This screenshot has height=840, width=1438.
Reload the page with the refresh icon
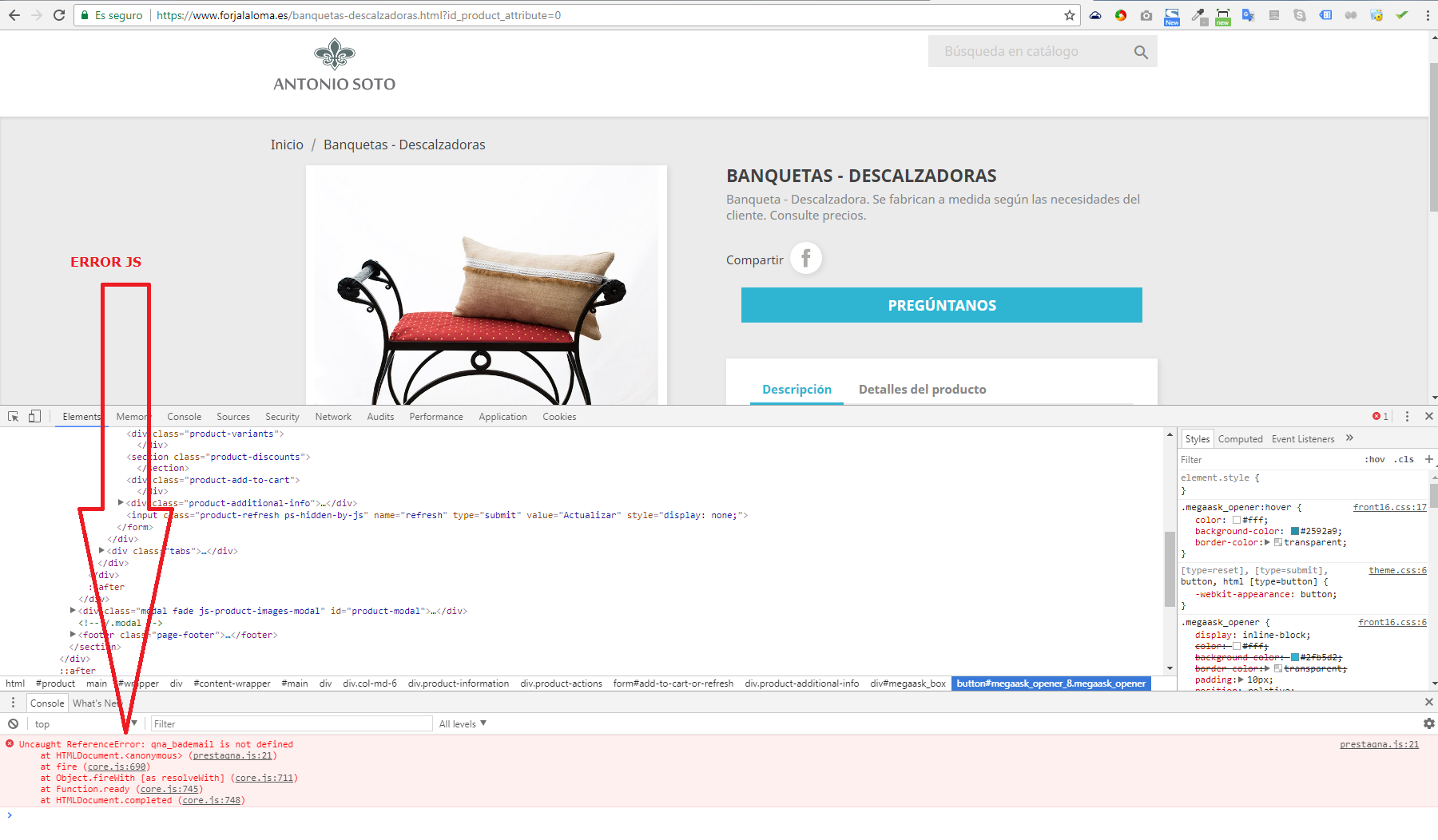click(x=59, y=15)
